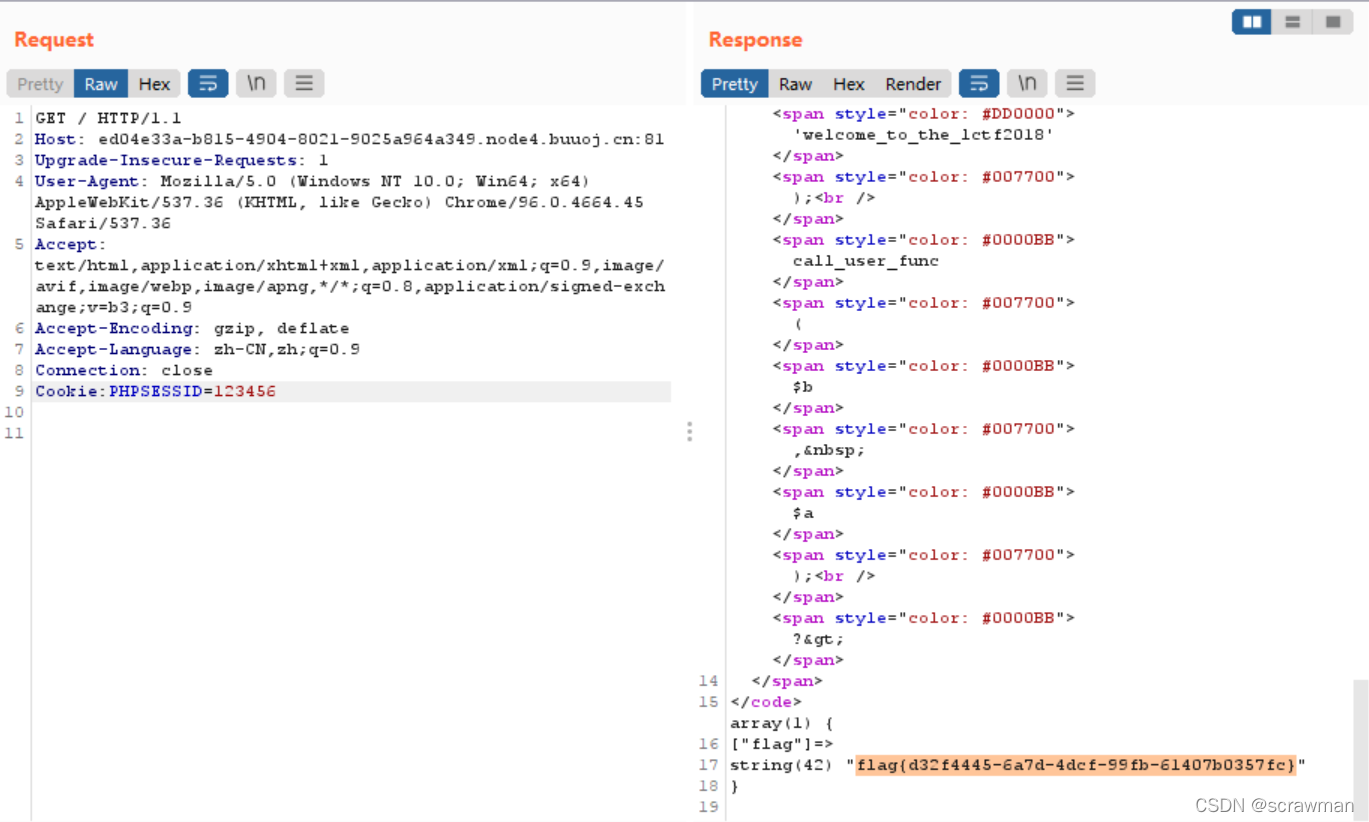Select Pretty tab in Response panel
This screenshot has height=822, width=1369.
[735, 84]
